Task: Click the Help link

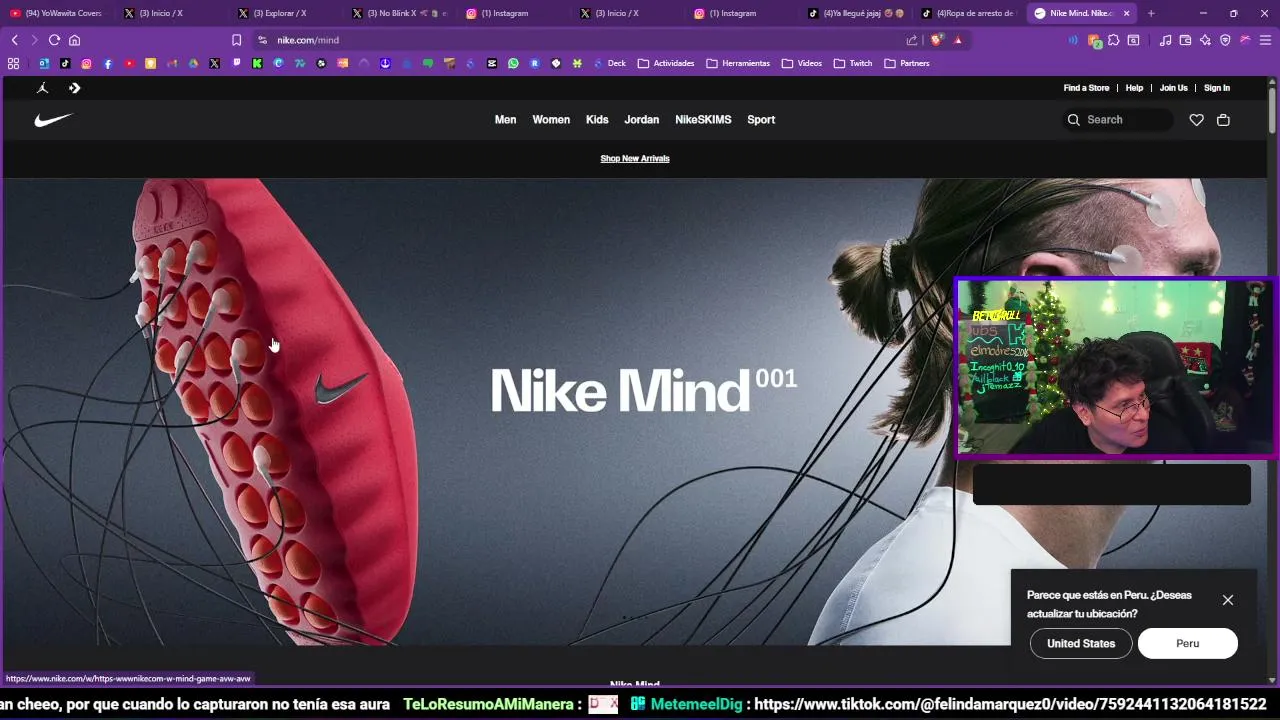Action: pyautogui.click(x=1134, y=88)
